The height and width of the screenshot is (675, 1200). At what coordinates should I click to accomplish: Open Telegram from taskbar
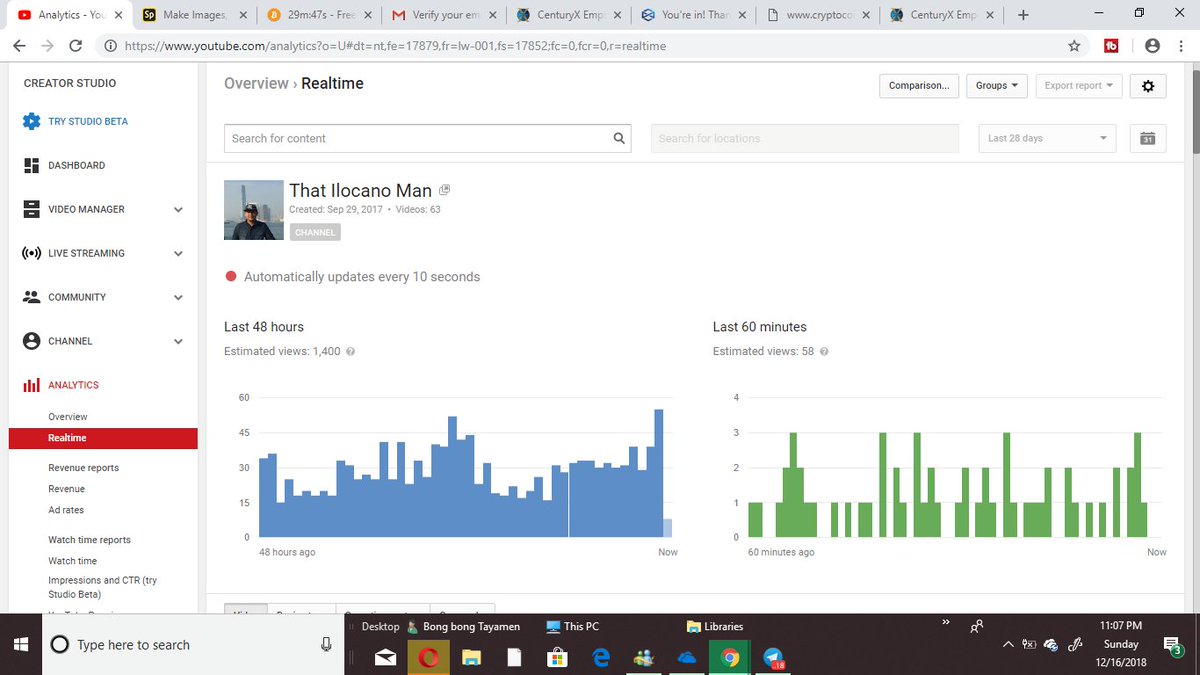click(772, 658)
